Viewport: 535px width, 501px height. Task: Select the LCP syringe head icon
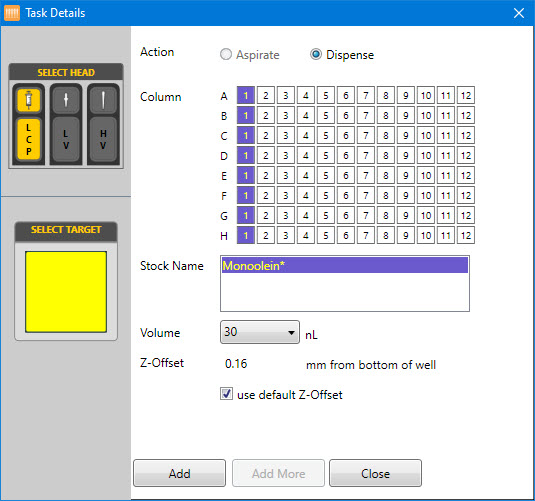[x=29, y=100]
